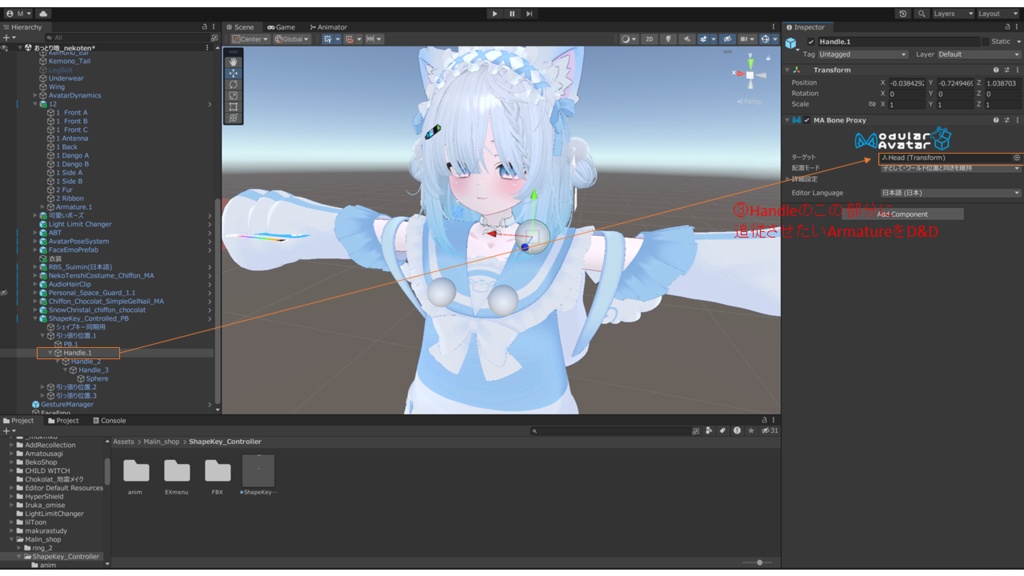Open MA Bone Proxy preset settings icon
1024x576 pixels.
point(1006,120)
